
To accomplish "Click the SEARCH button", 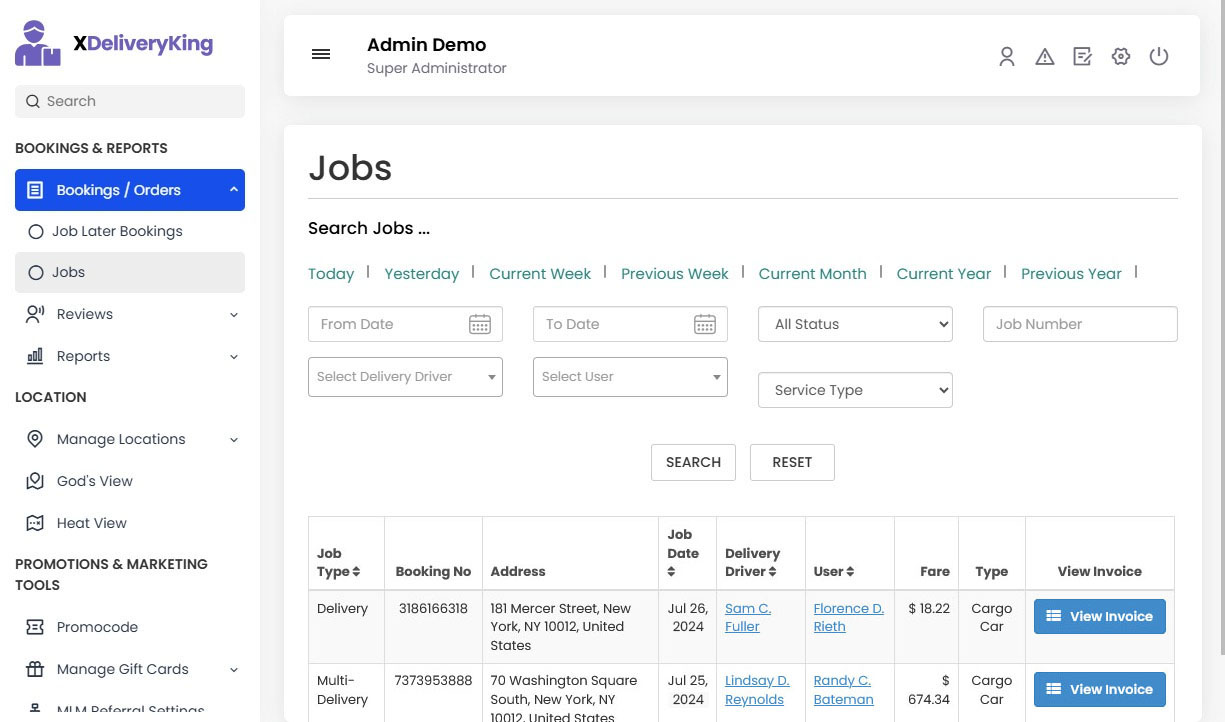I will [x=693, y=462].
